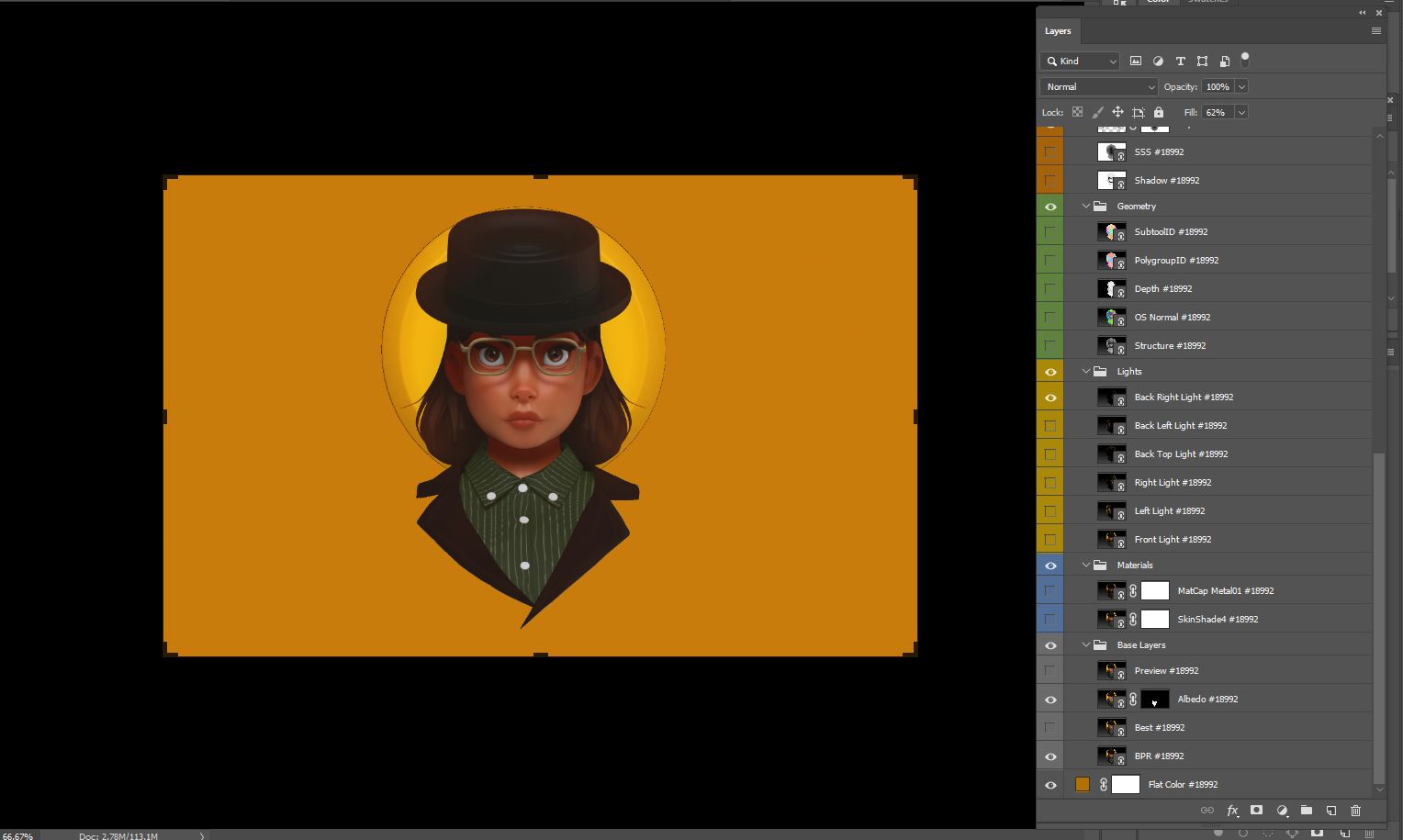This screenshot has width=1403, height=840.
Task: Select Albedo #18992 layer mask thumbnail
Action: (x=1155, y=700)
